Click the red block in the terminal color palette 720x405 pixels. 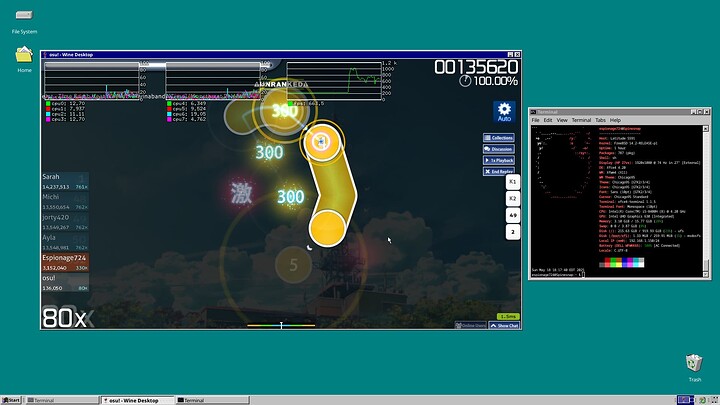[x=608, y=262]
